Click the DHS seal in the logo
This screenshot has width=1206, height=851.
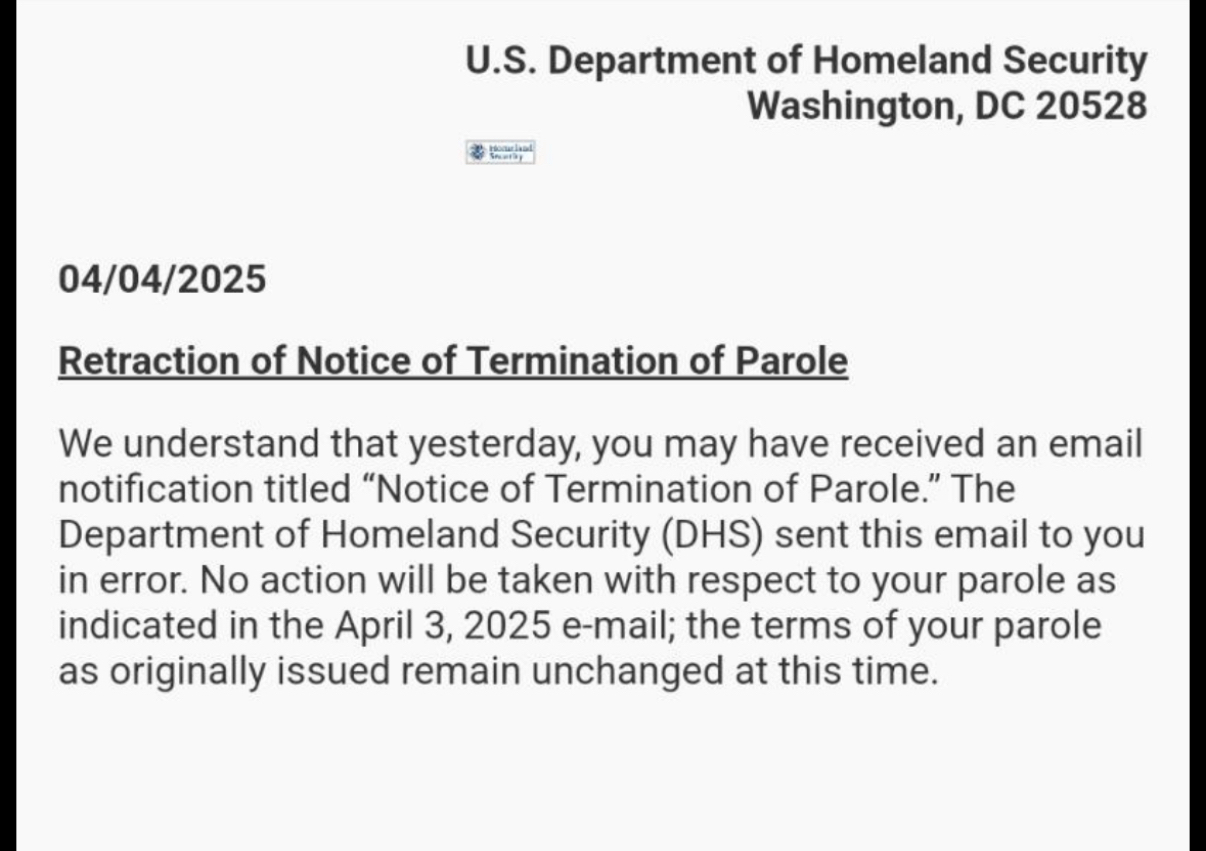pos(477,152)
